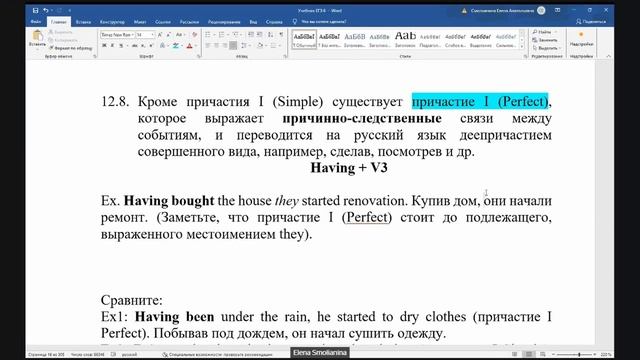640x360 pixels.
Task: Switch to the Review (Рецензирование) tab
Action: (x=224, y=22)
